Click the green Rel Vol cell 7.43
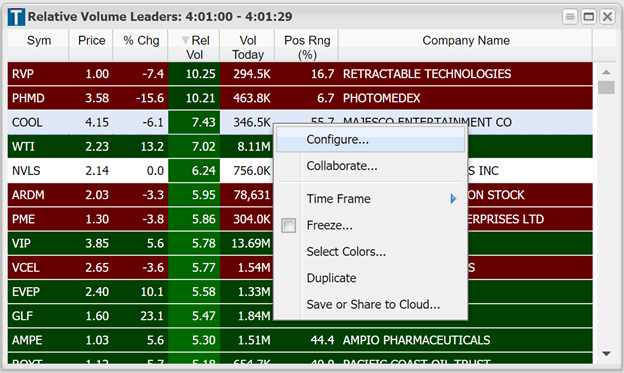The image size is (624, 373). (194, 122)
